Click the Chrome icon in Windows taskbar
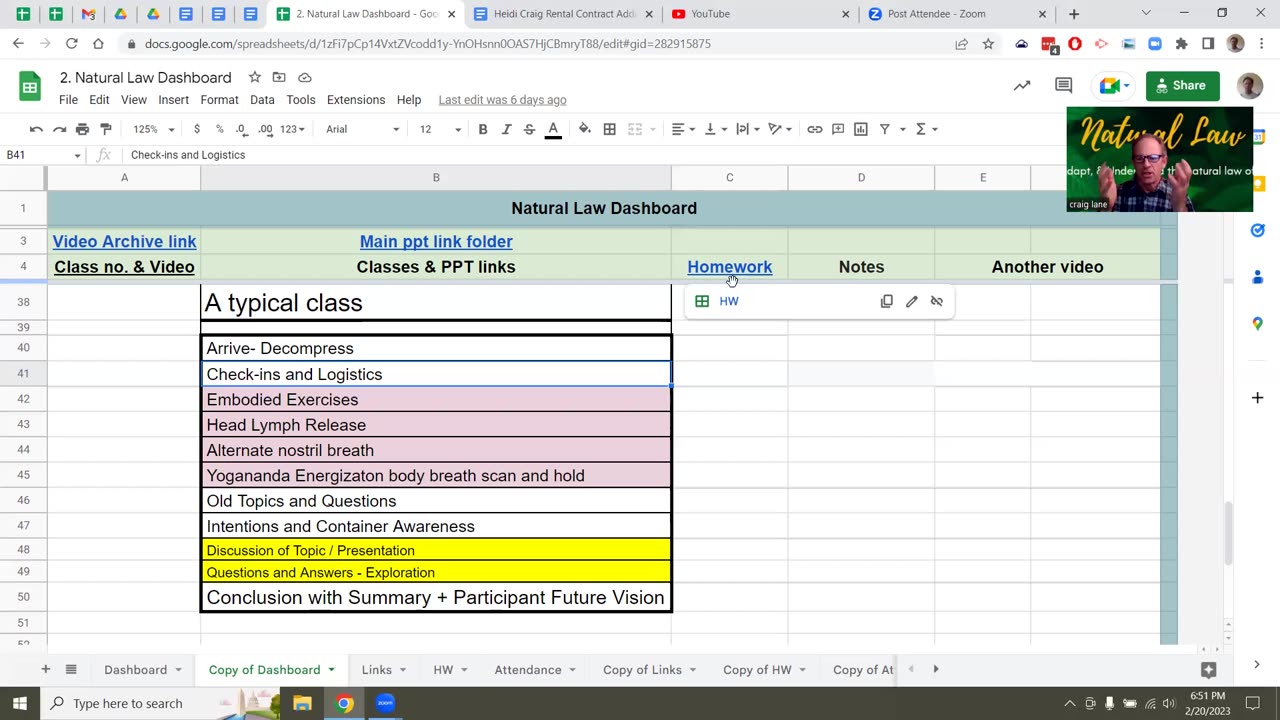Screen dimensions: 1280x720 [x=344, y=703]
